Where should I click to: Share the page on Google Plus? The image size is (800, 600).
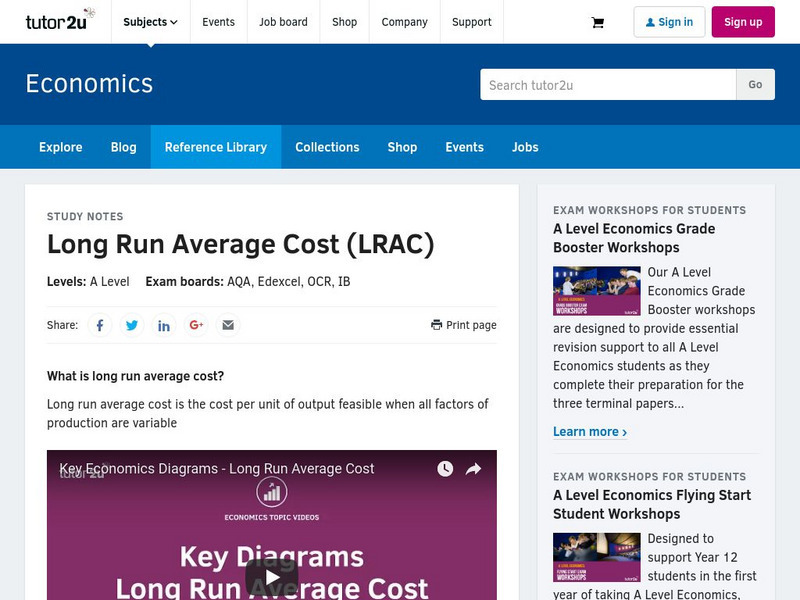(196, 325)
